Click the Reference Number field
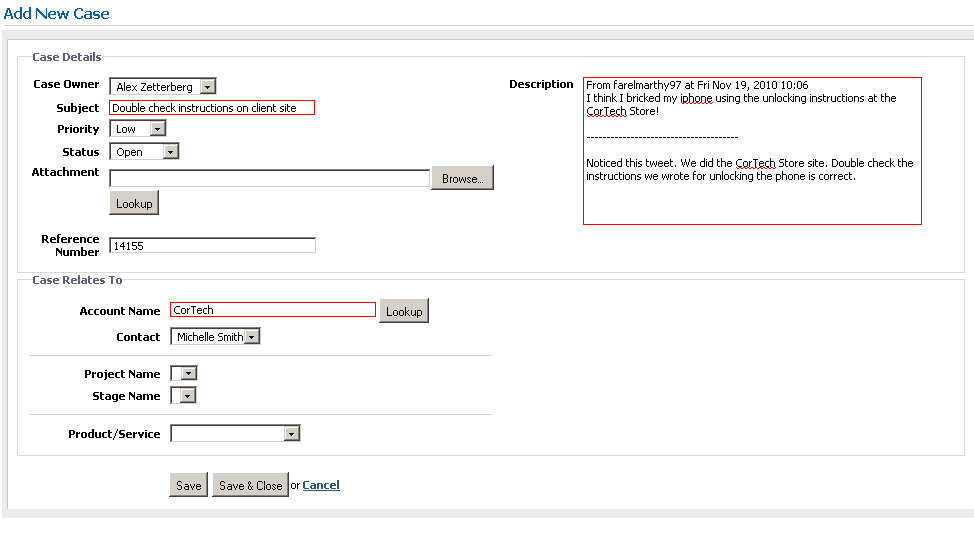974x535 pixels. coord(212,245)
